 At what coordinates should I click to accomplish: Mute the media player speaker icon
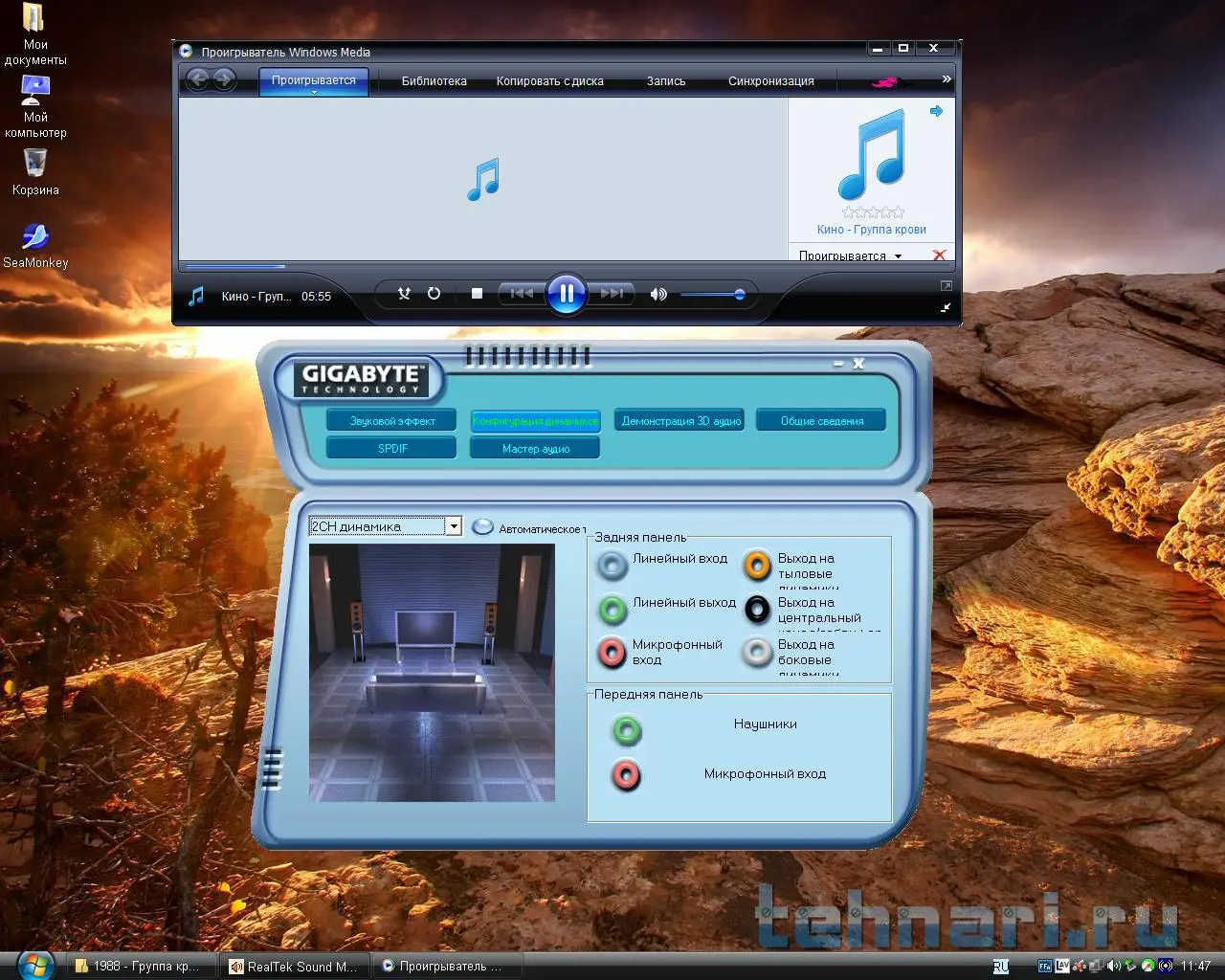[658, 294]
